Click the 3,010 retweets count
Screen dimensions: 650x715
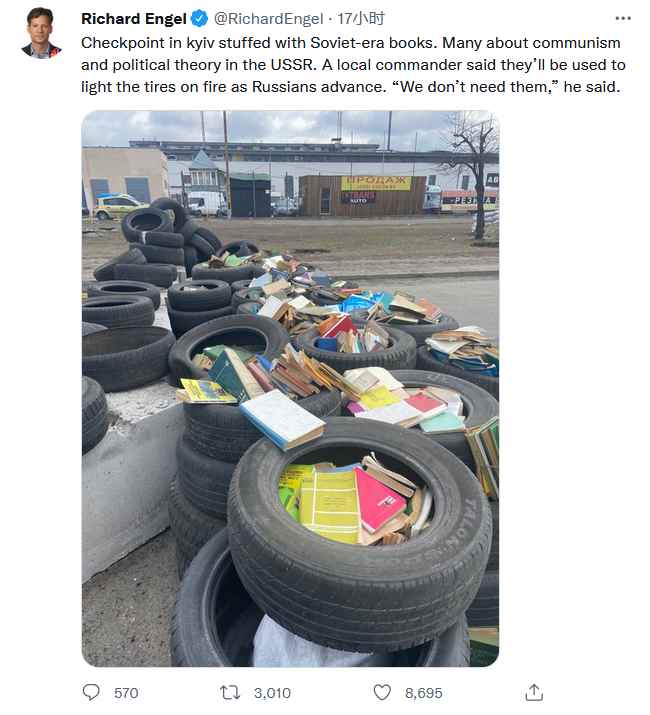(x=272, y=693)
